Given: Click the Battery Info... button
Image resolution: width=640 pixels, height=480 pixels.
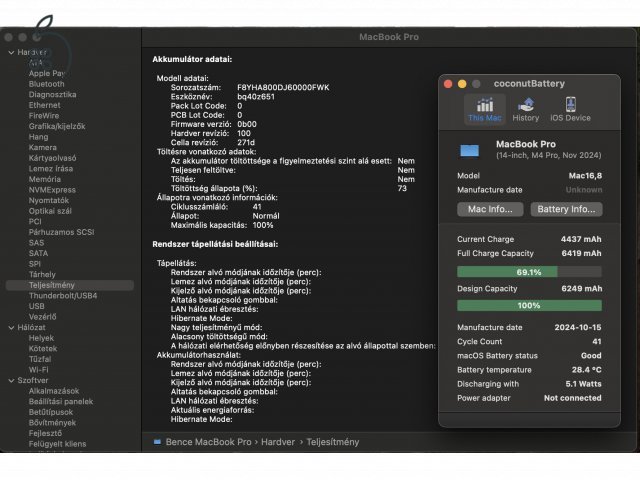Looking at the screenshot, I should click(x=566, y=209).
